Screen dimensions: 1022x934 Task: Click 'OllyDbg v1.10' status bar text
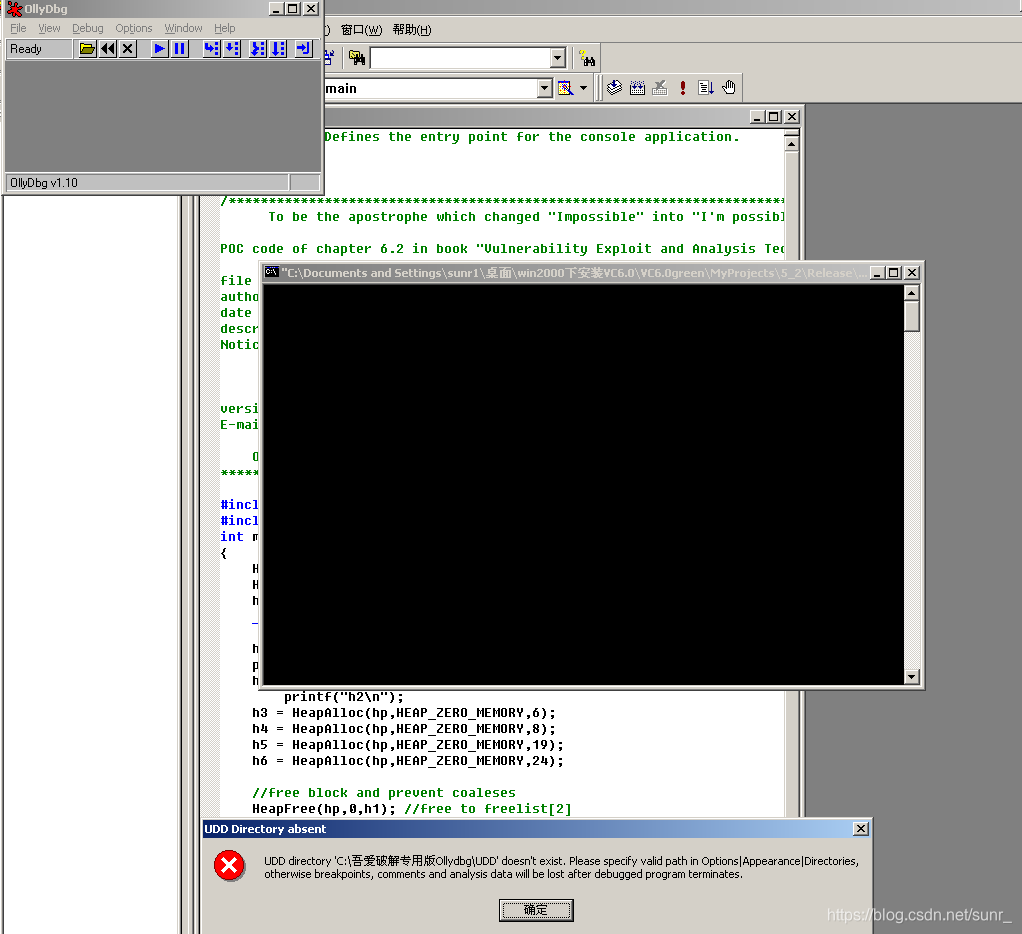(44, 183)
